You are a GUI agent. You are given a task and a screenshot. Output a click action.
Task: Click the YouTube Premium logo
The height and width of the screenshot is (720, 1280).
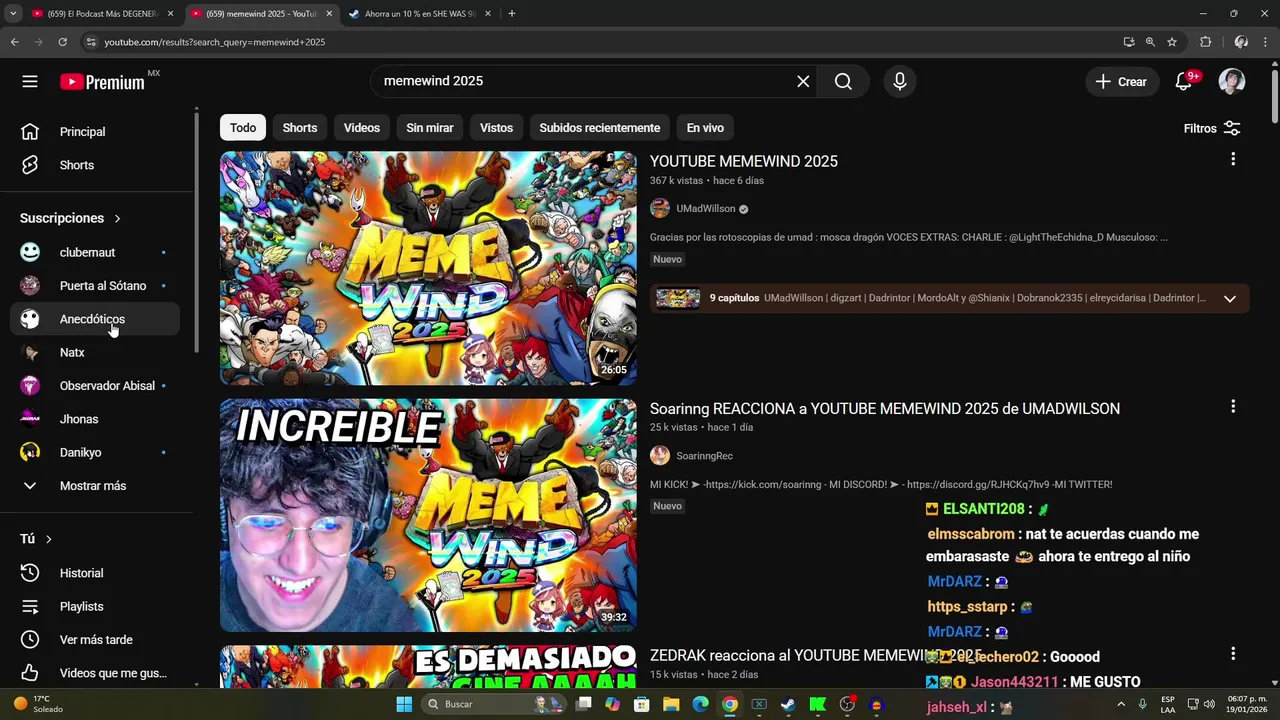[x=103, y=82]
